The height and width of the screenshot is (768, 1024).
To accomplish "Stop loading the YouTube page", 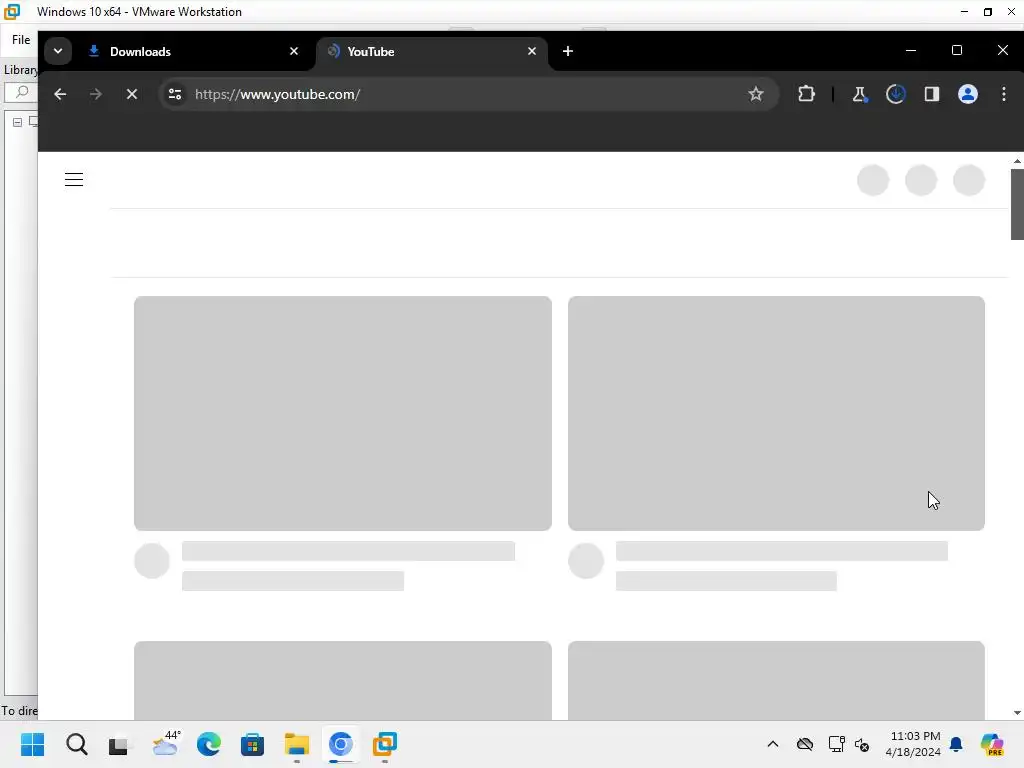I will (132, 94).
